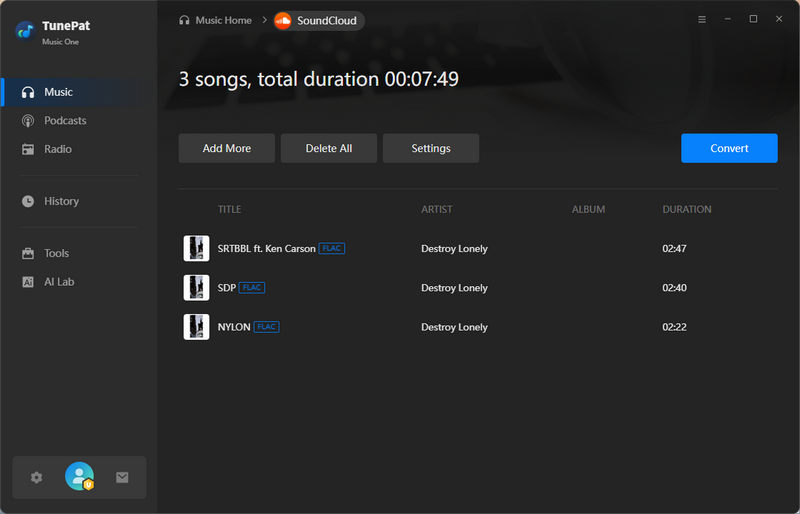
Task: Open the Tools section in sidebar
Action: [56, 254]
